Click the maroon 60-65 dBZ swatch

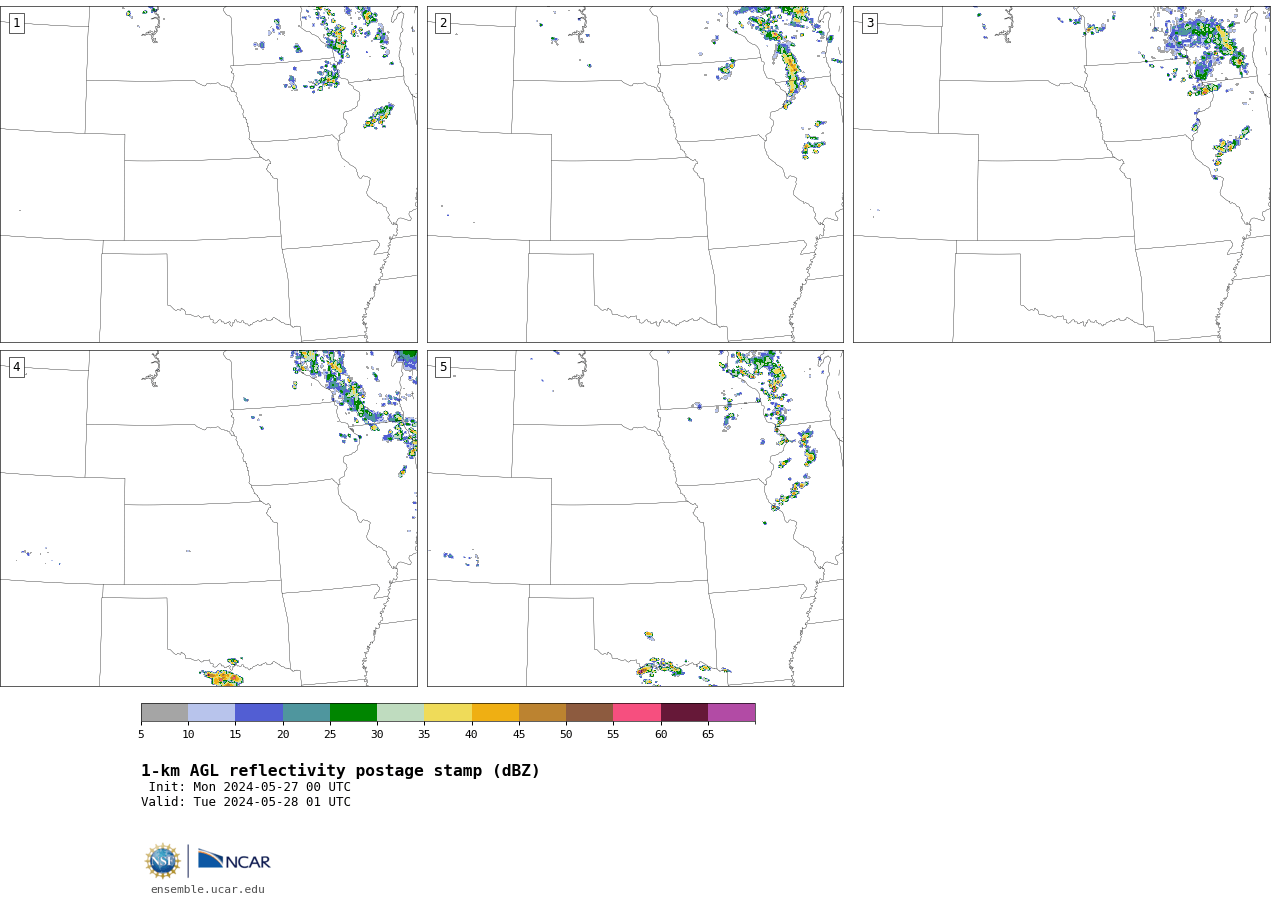coord(684,713)
